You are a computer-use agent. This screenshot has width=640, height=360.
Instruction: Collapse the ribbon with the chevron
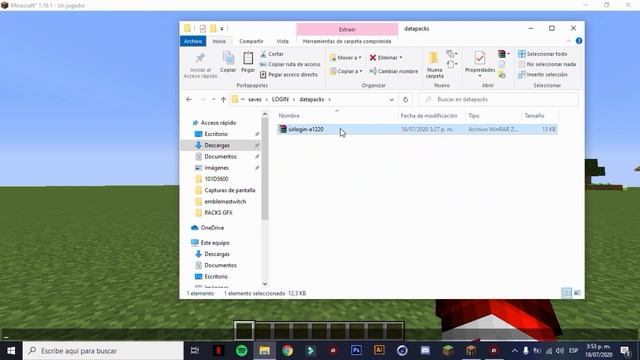pyautogui.click(x=569, y=41)
